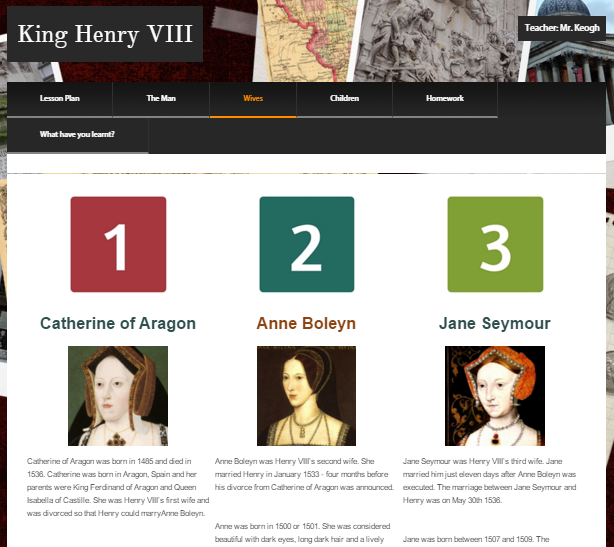Open What have you learnt? tab
614x547 pixels.
click(78, 134)
